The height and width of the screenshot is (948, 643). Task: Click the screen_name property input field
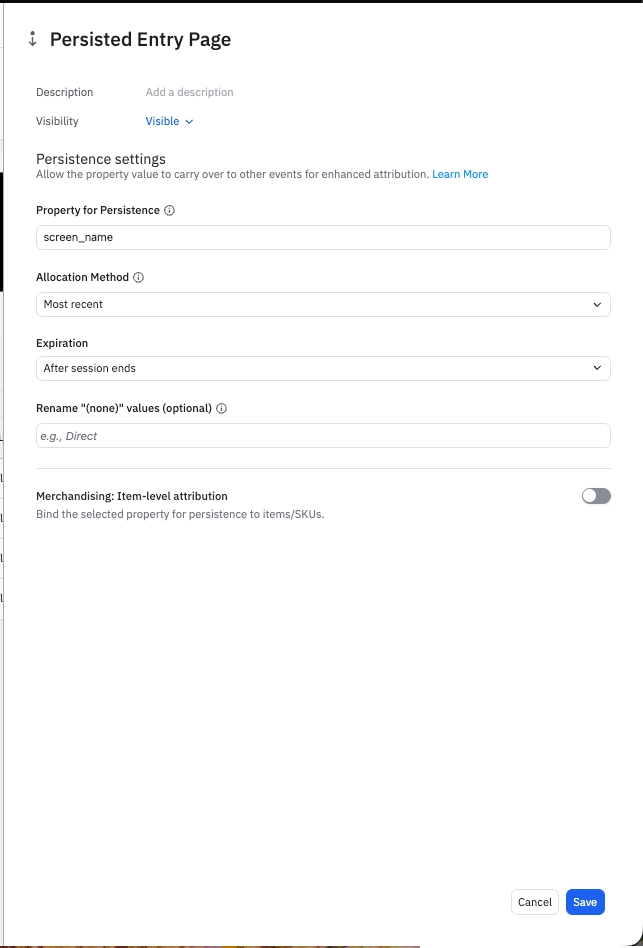(322, 237)
